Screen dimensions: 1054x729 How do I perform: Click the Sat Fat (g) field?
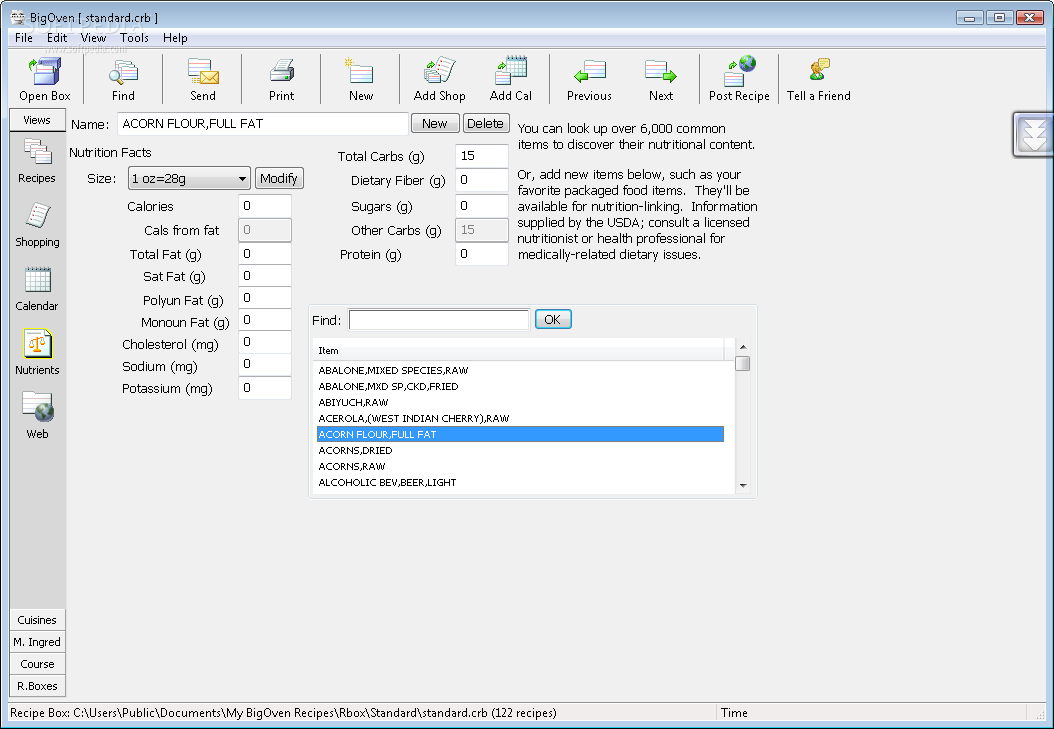pyautogui.click(x=265, y=276)
